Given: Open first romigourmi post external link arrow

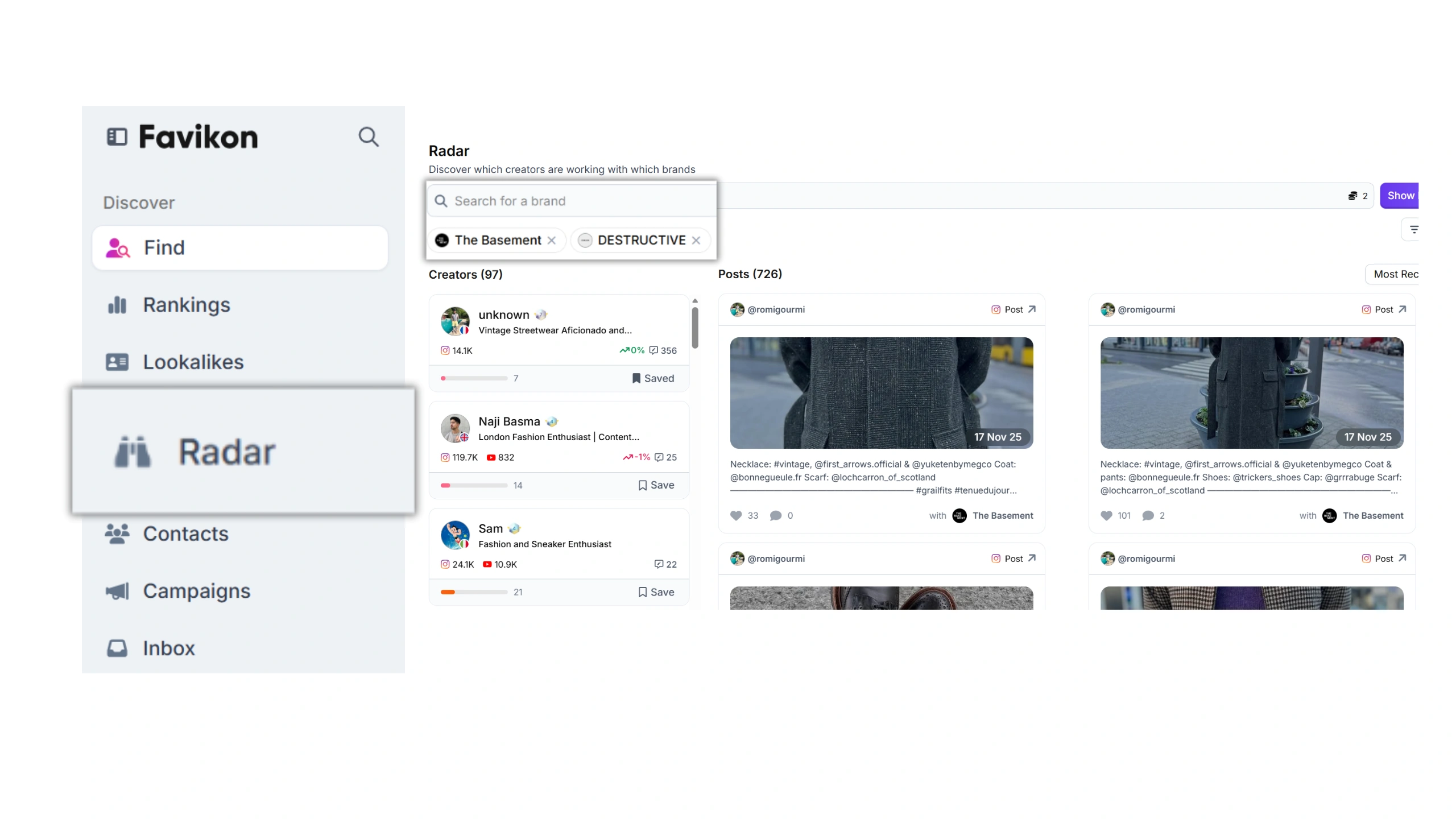Looking at the screenshot, I should pos(1032,309).
